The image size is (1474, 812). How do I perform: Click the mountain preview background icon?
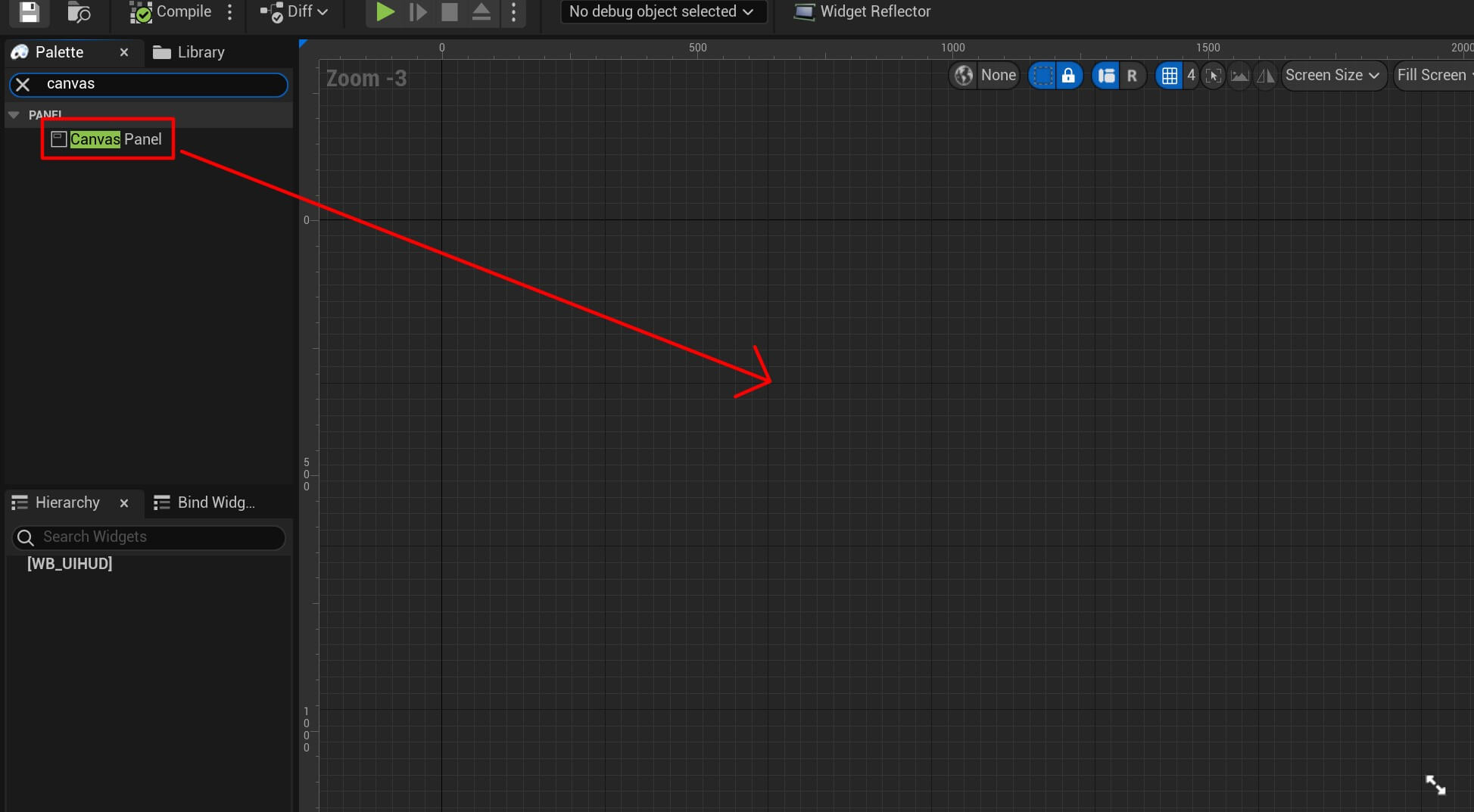click(x=1239, y=75)
